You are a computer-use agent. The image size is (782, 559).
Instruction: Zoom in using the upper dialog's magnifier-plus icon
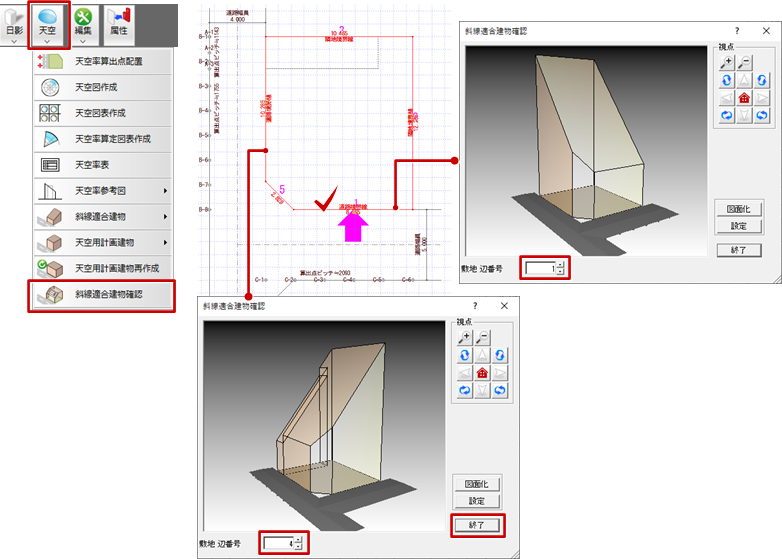pos(726,62)
